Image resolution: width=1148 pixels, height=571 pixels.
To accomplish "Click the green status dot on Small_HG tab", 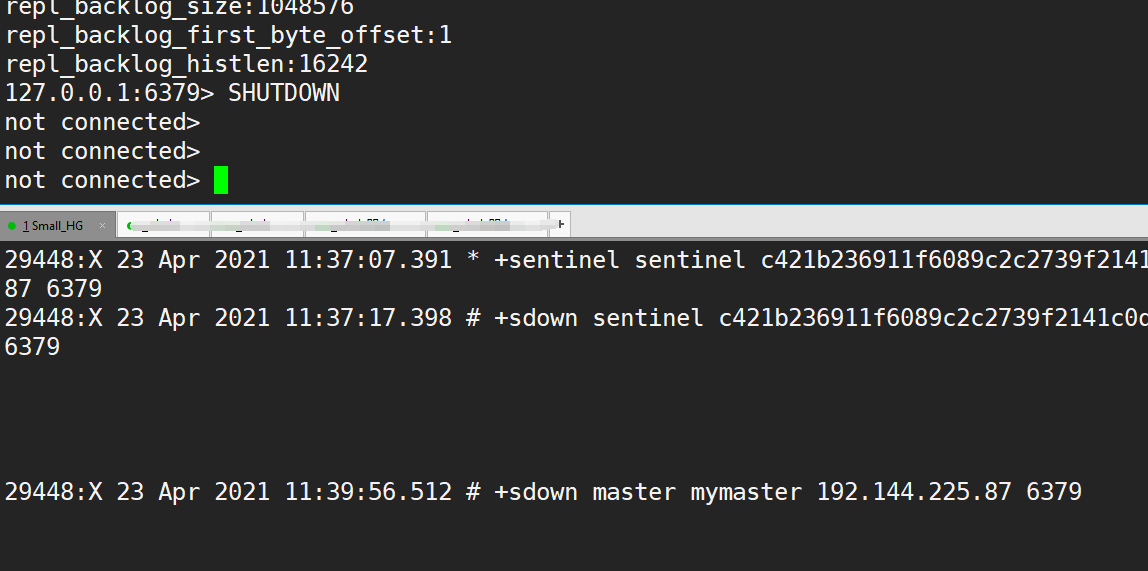I will (12, 225).
